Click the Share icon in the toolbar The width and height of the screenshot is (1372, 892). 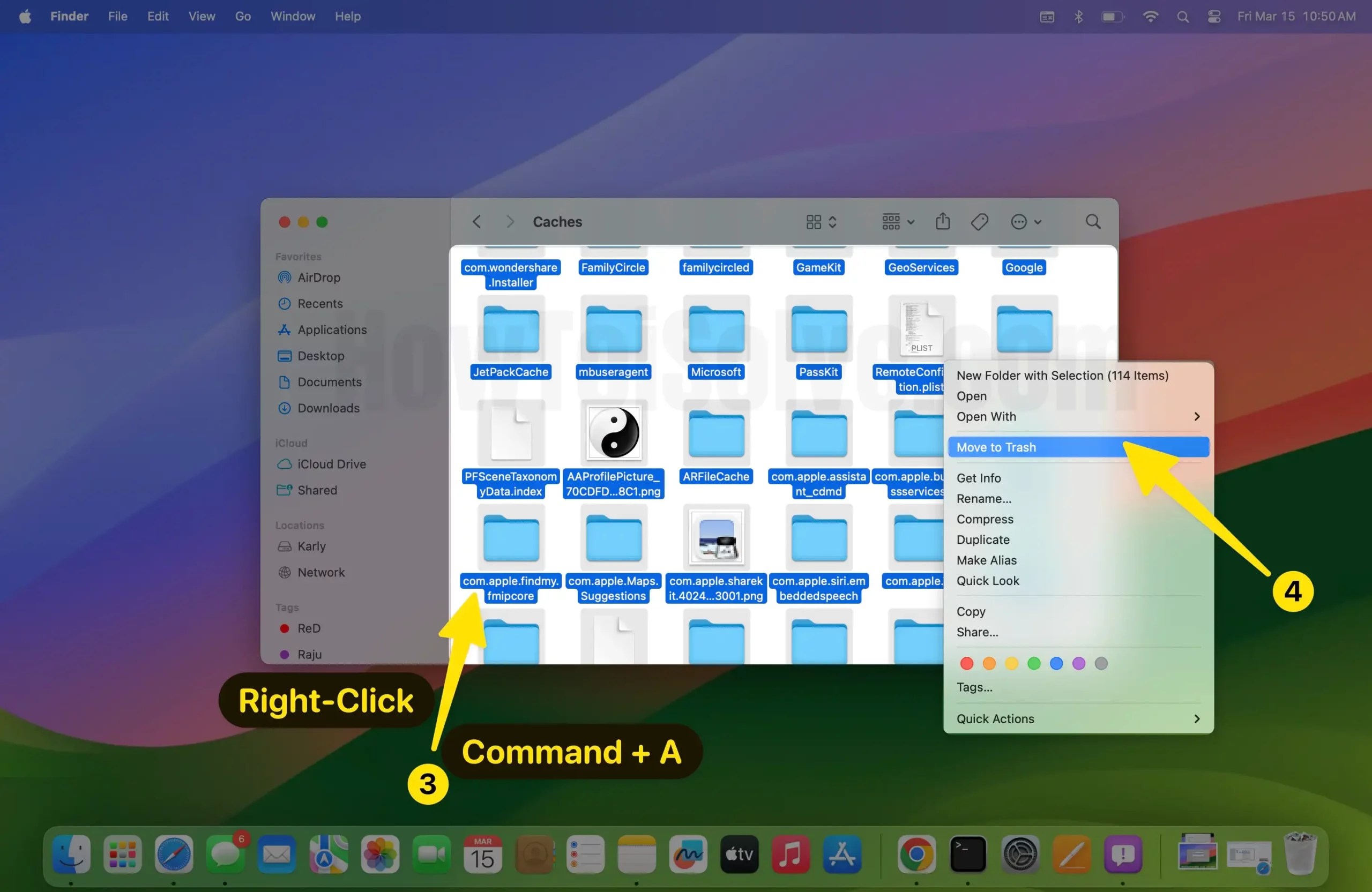tap(943, 222)
